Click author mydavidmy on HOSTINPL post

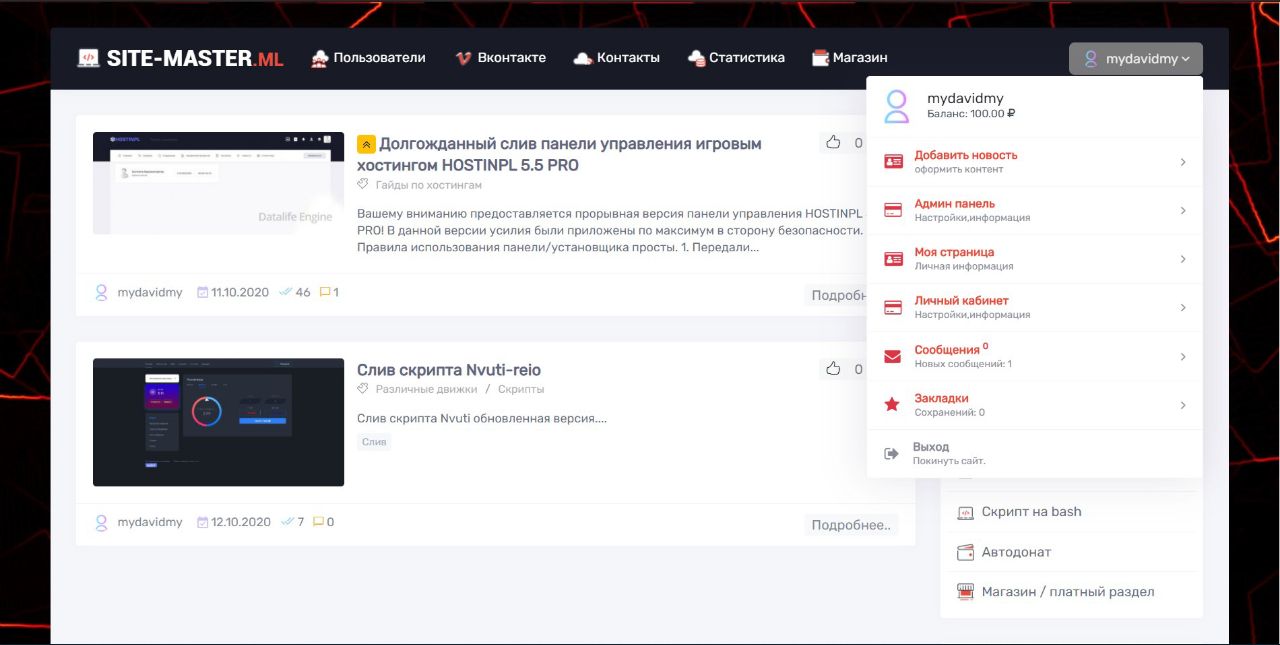coord(150,292)
